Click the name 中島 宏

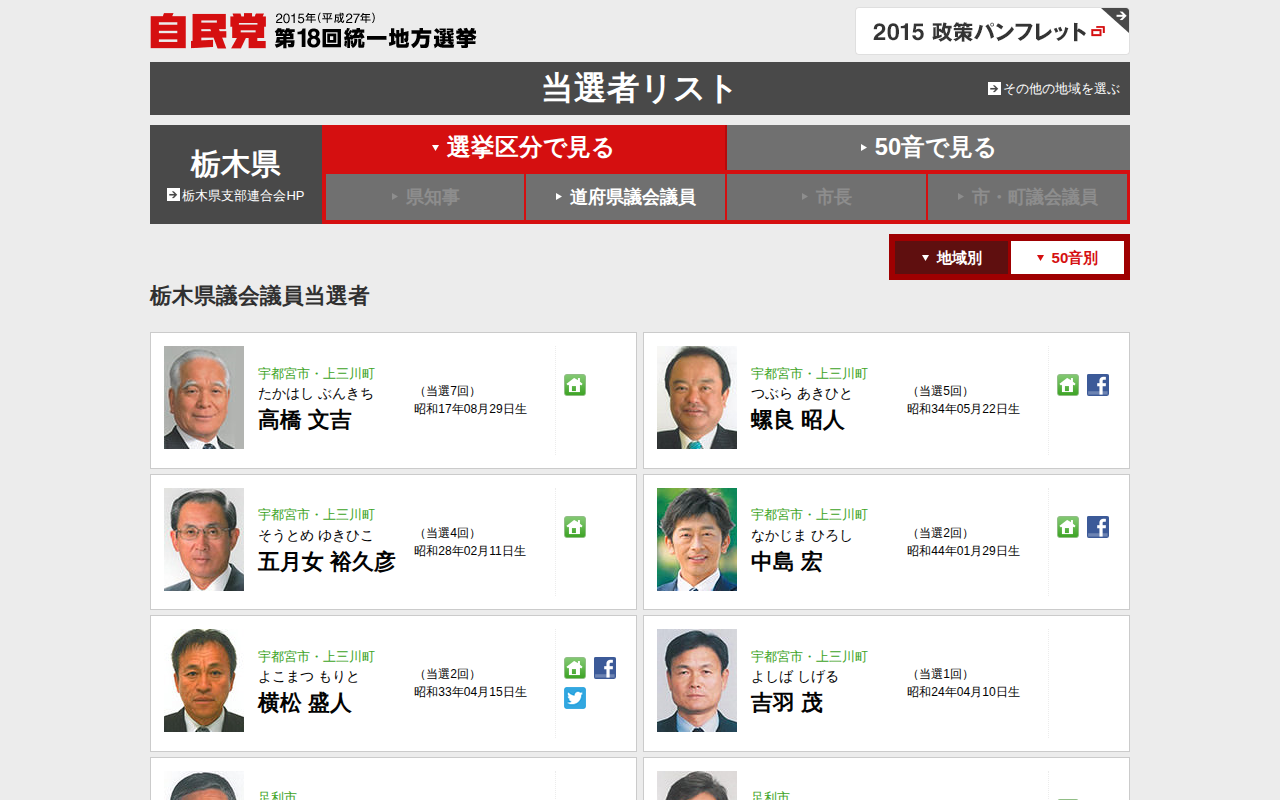(787, 562)
